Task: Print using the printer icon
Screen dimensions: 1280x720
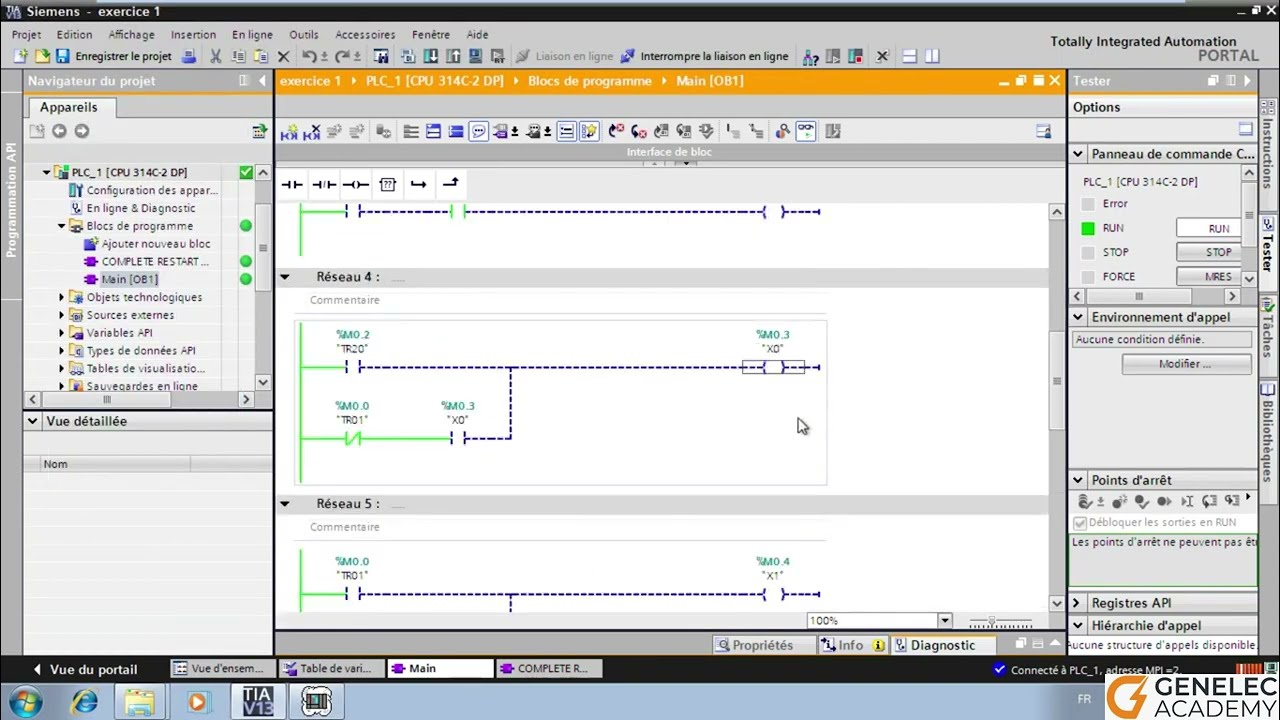Action: (189, 57)
